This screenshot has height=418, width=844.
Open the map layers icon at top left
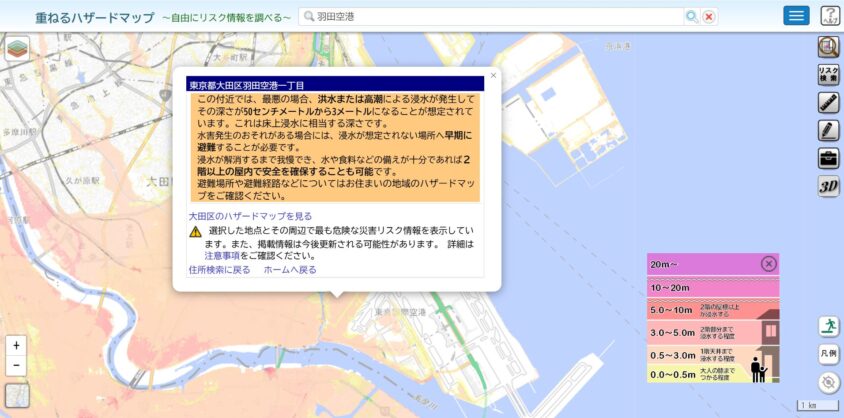click(x=17, y=49)
